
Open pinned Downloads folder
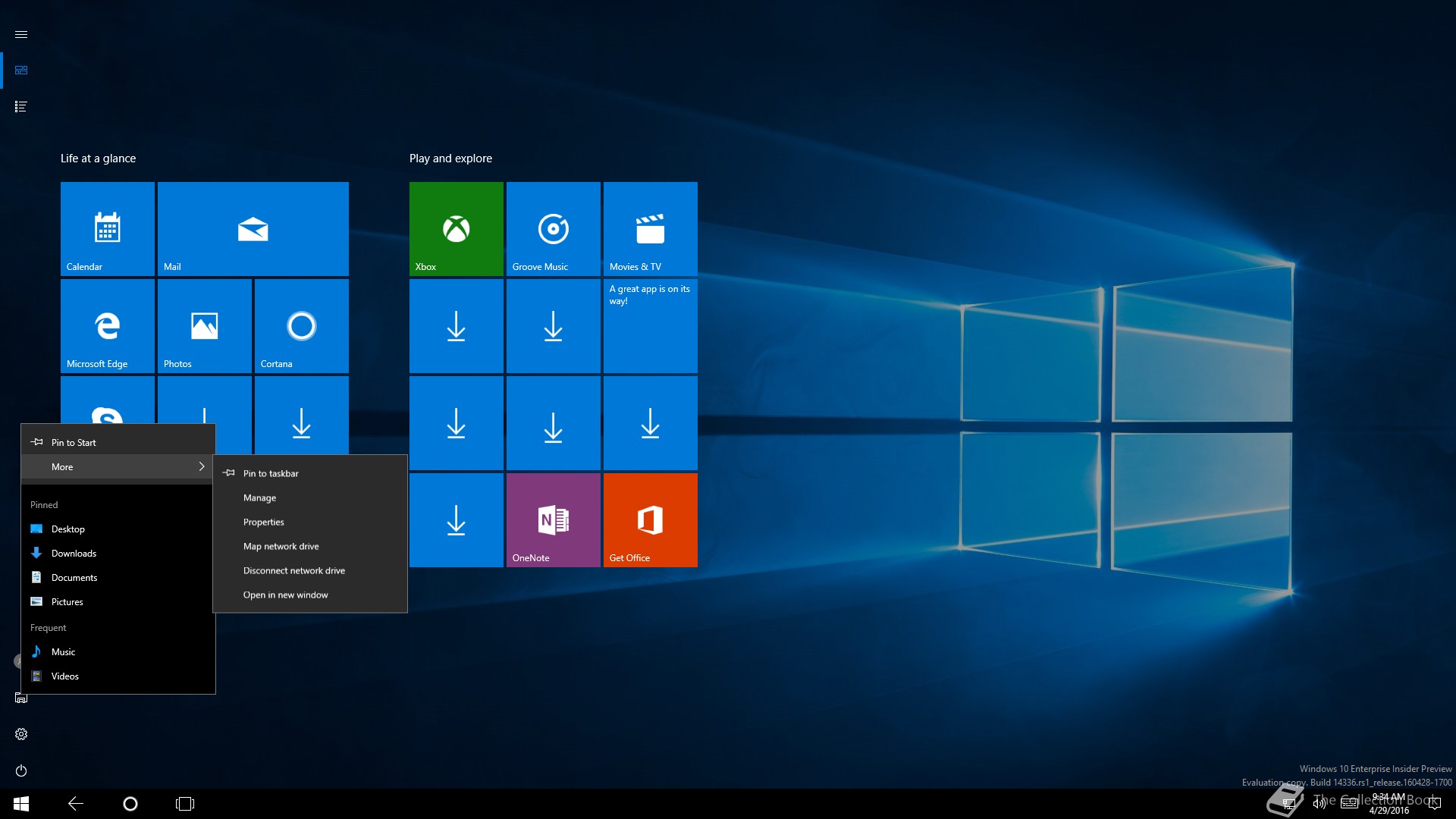click(118, 554)
